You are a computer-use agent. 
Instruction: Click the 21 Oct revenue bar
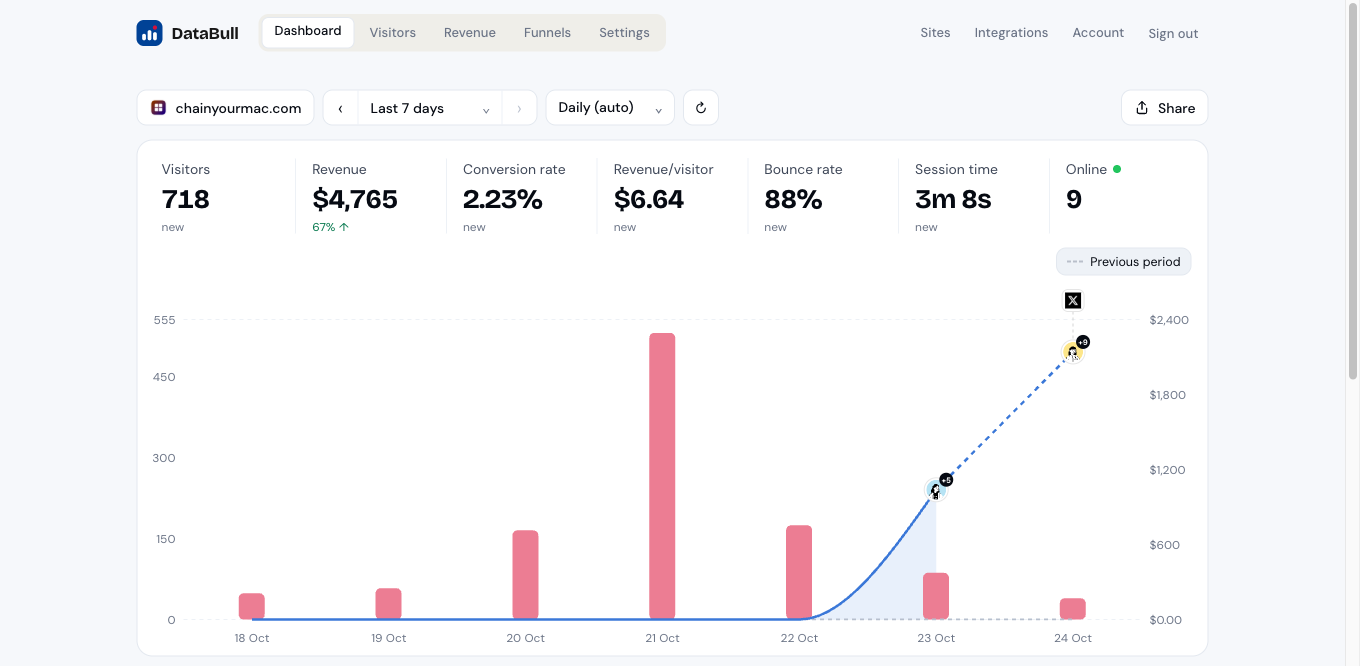pyautogui.click(x=662, y=476)
